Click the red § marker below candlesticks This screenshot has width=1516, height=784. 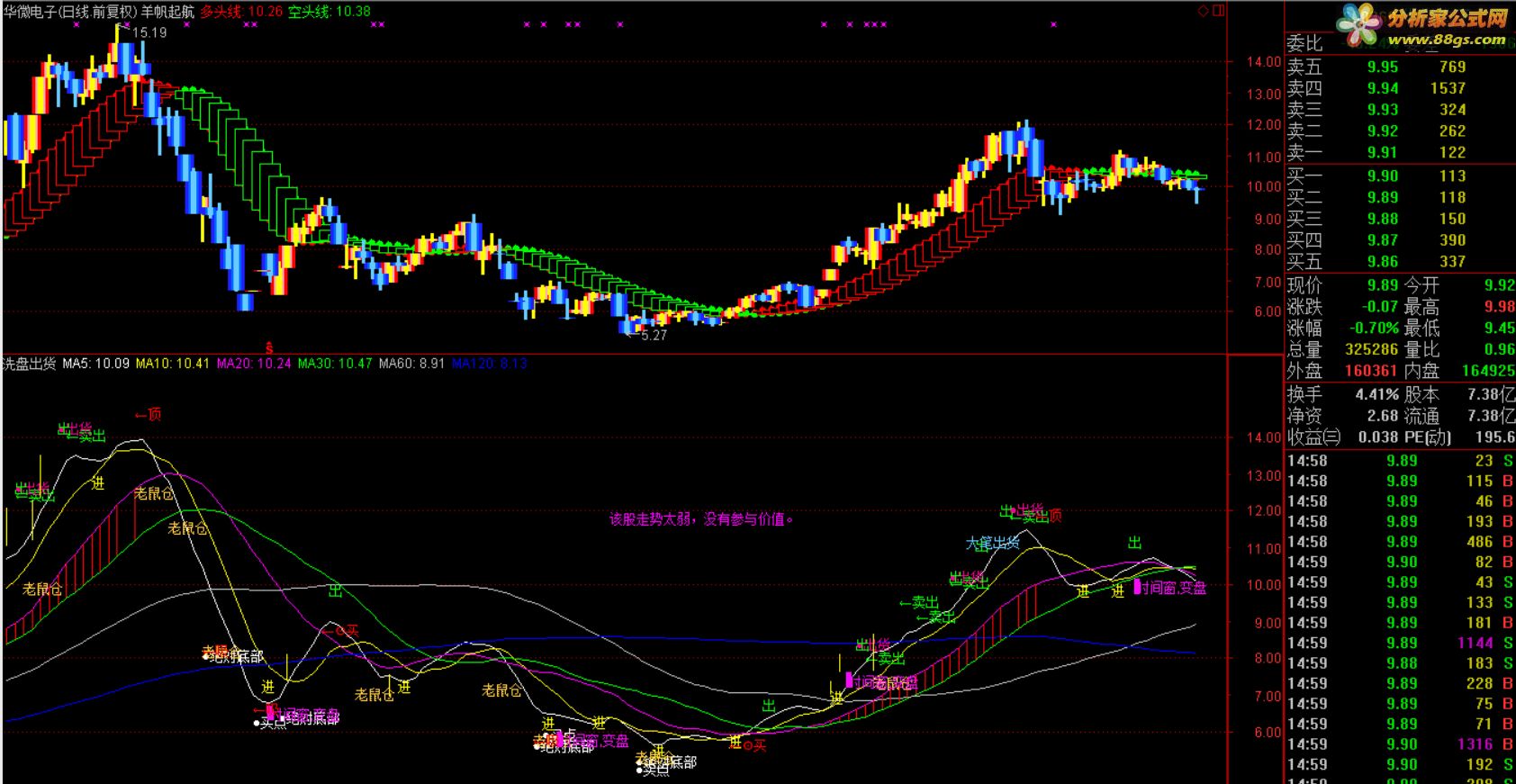pos(267,347)
